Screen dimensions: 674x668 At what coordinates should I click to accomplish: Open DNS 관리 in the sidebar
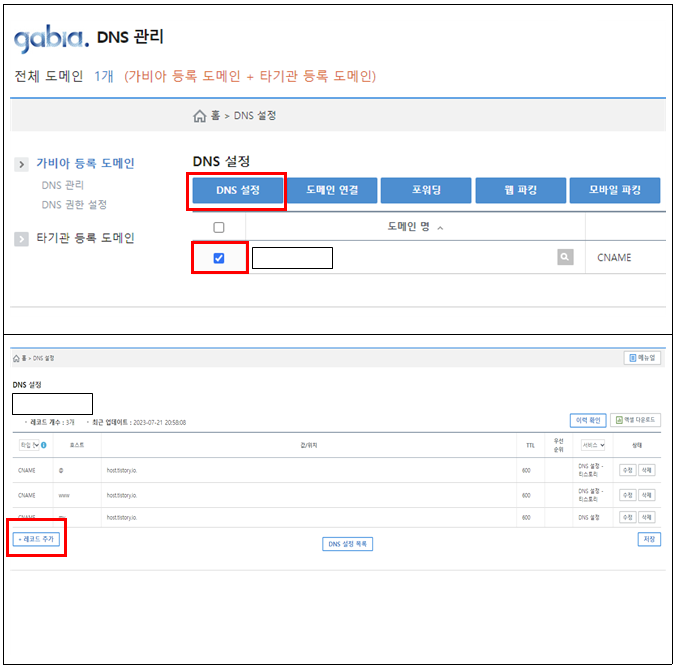pyautogui.click(x=63, y=185)
